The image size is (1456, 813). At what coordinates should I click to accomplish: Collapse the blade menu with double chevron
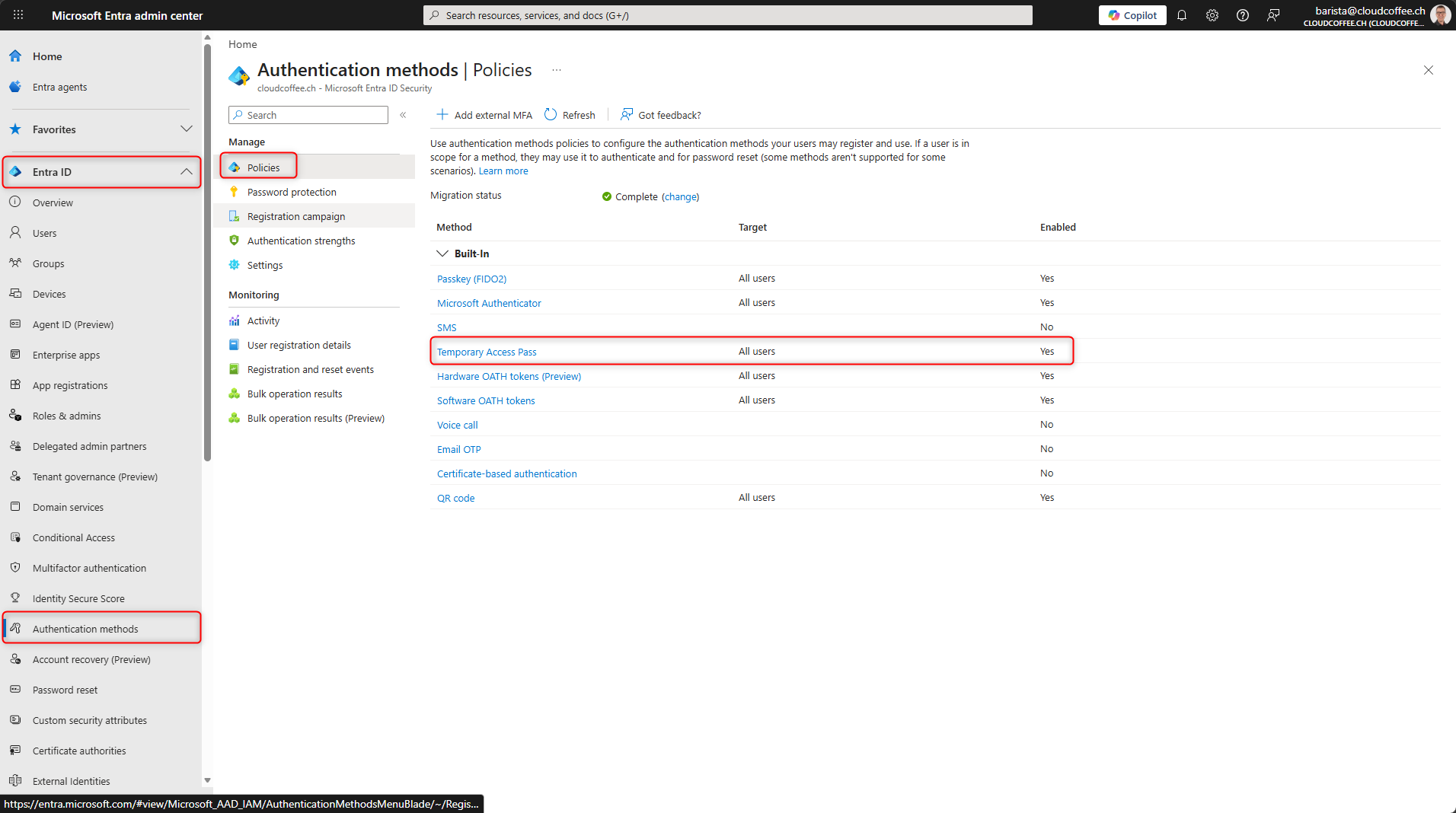click(403, 115)
